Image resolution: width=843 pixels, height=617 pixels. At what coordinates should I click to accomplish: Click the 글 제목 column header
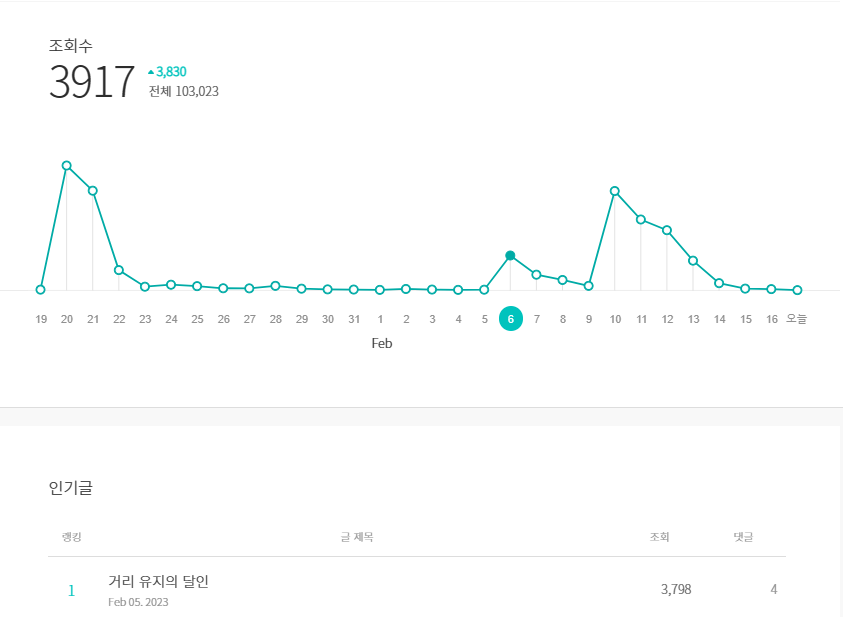coord(356,538)
